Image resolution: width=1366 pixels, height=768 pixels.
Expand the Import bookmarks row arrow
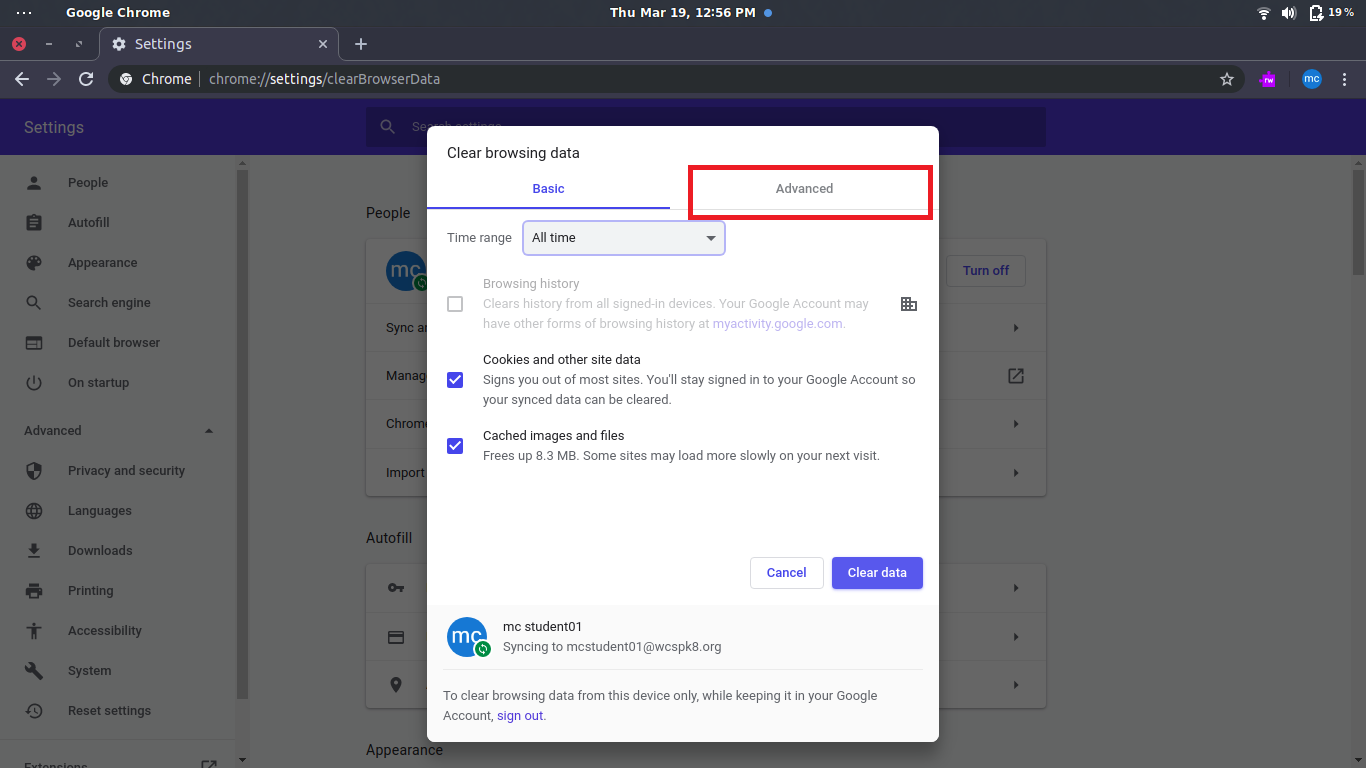pyautogui.click(x=1016, y=472)
